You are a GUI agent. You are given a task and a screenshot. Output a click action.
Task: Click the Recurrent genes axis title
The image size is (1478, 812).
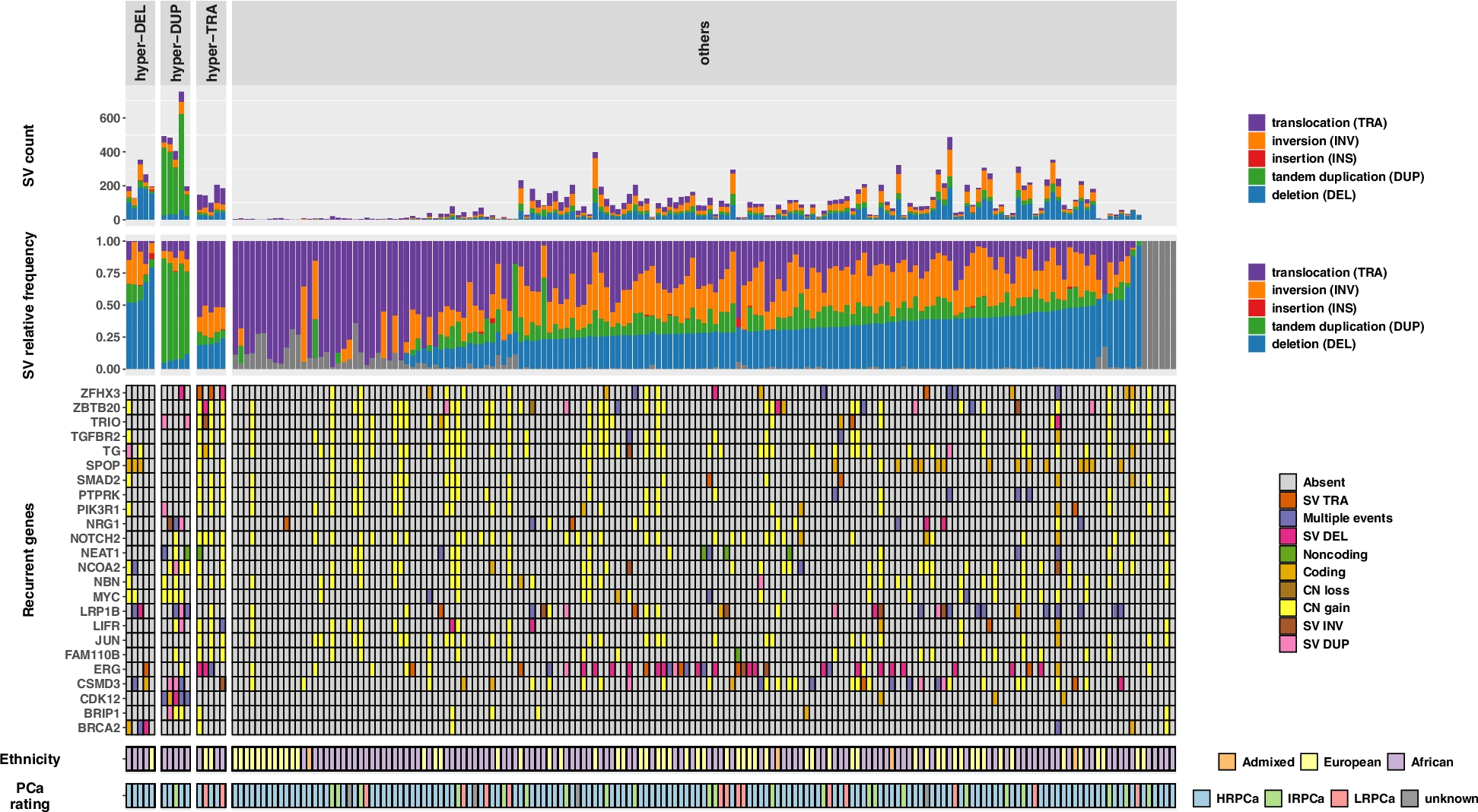point(29,560)
